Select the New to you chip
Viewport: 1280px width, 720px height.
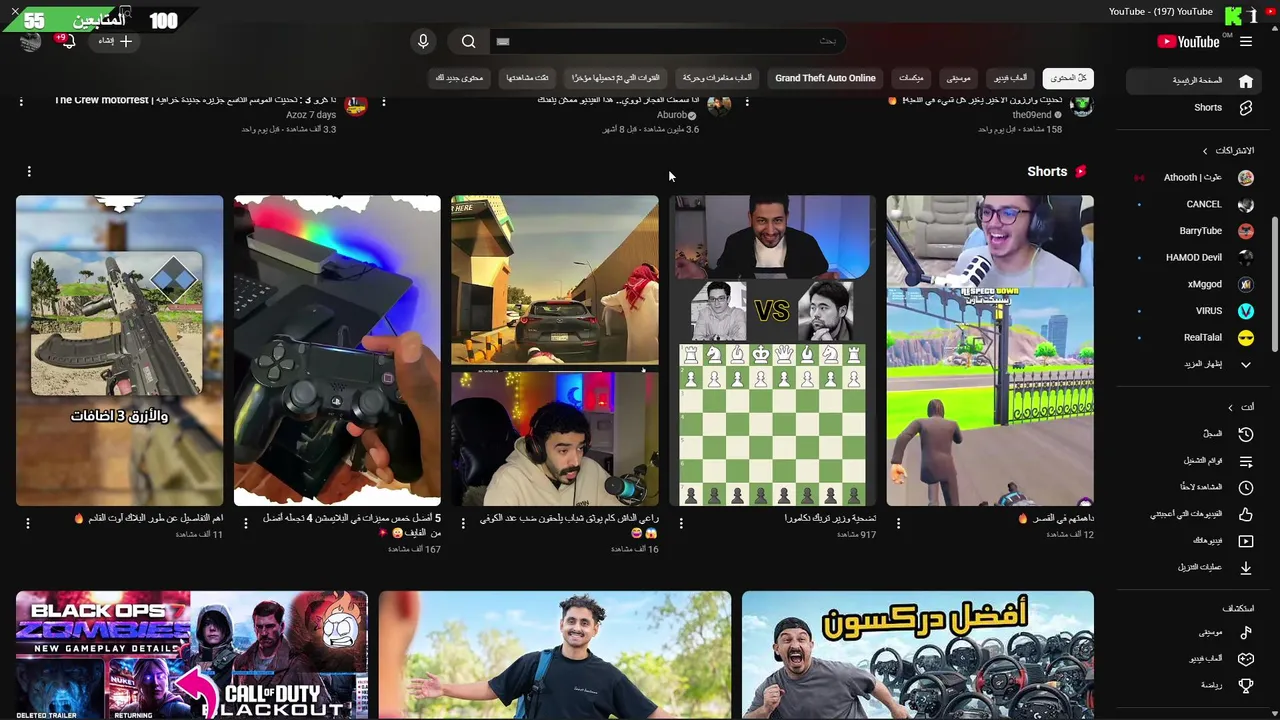[459, 78]
